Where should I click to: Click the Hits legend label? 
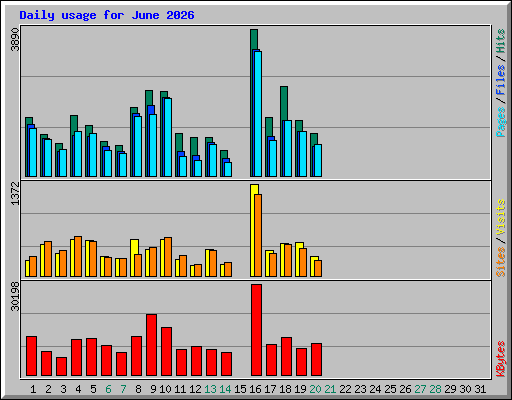(x=500, y=41)
